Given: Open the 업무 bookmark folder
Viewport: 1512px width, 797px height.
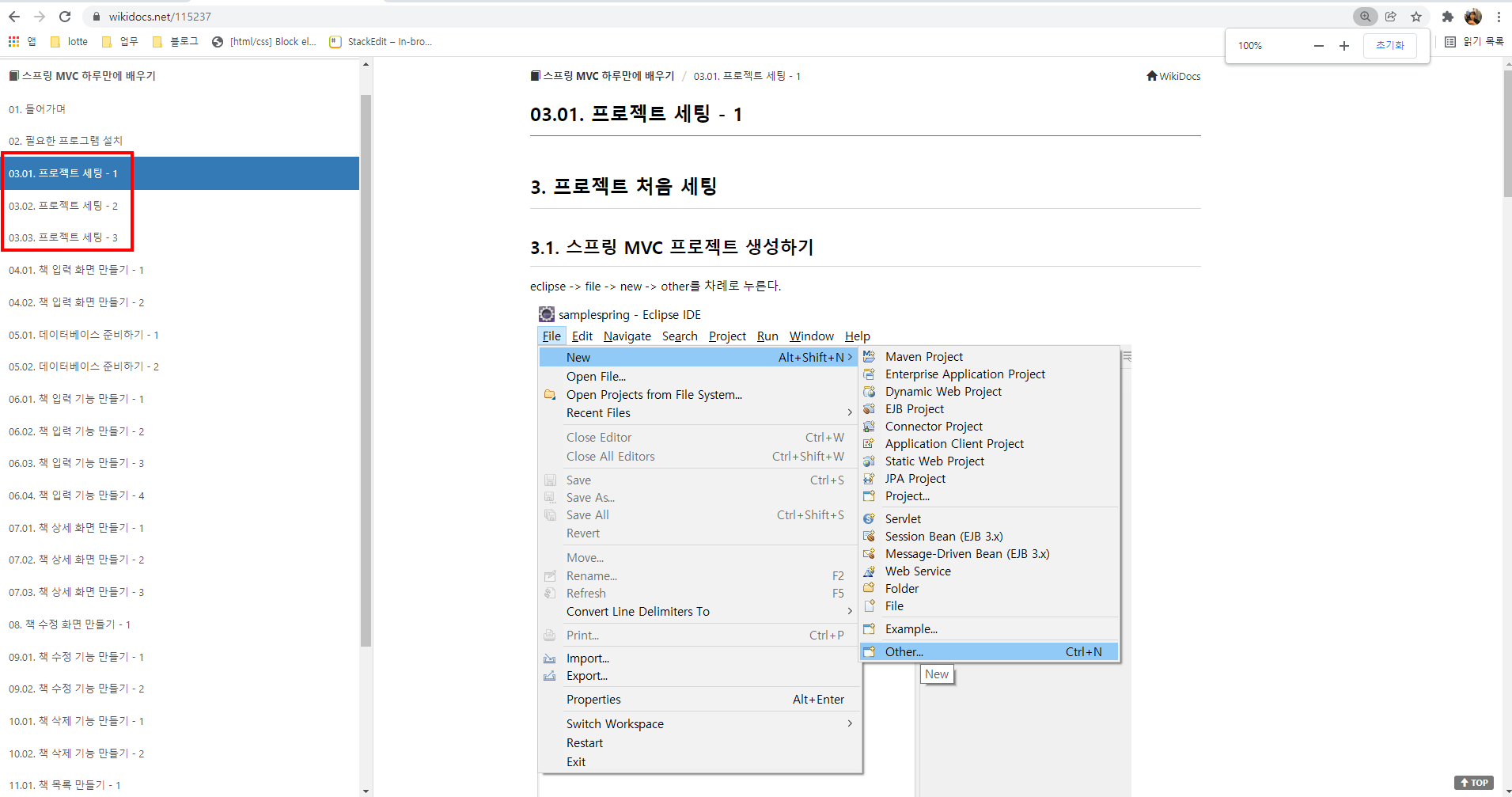Looking at the screenshot, I should coord(120,42).
